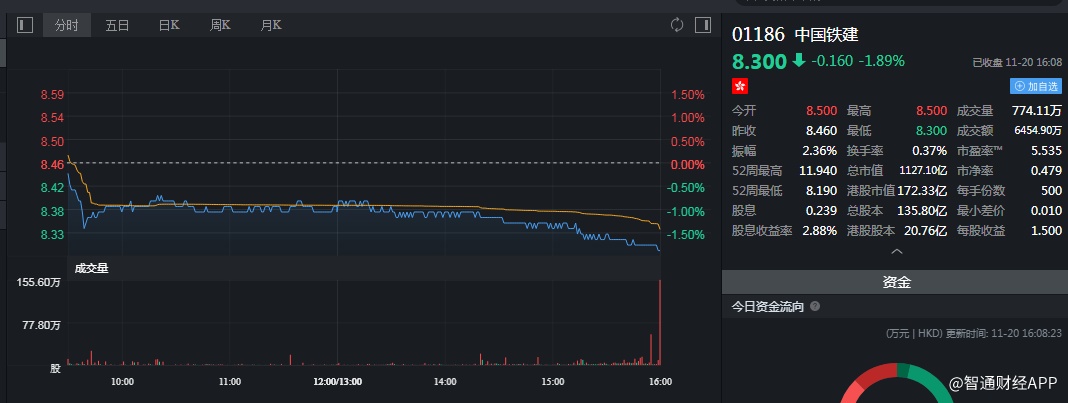Click the Hong Kong flag icon

pyautogui.click(x=740, y=87)
